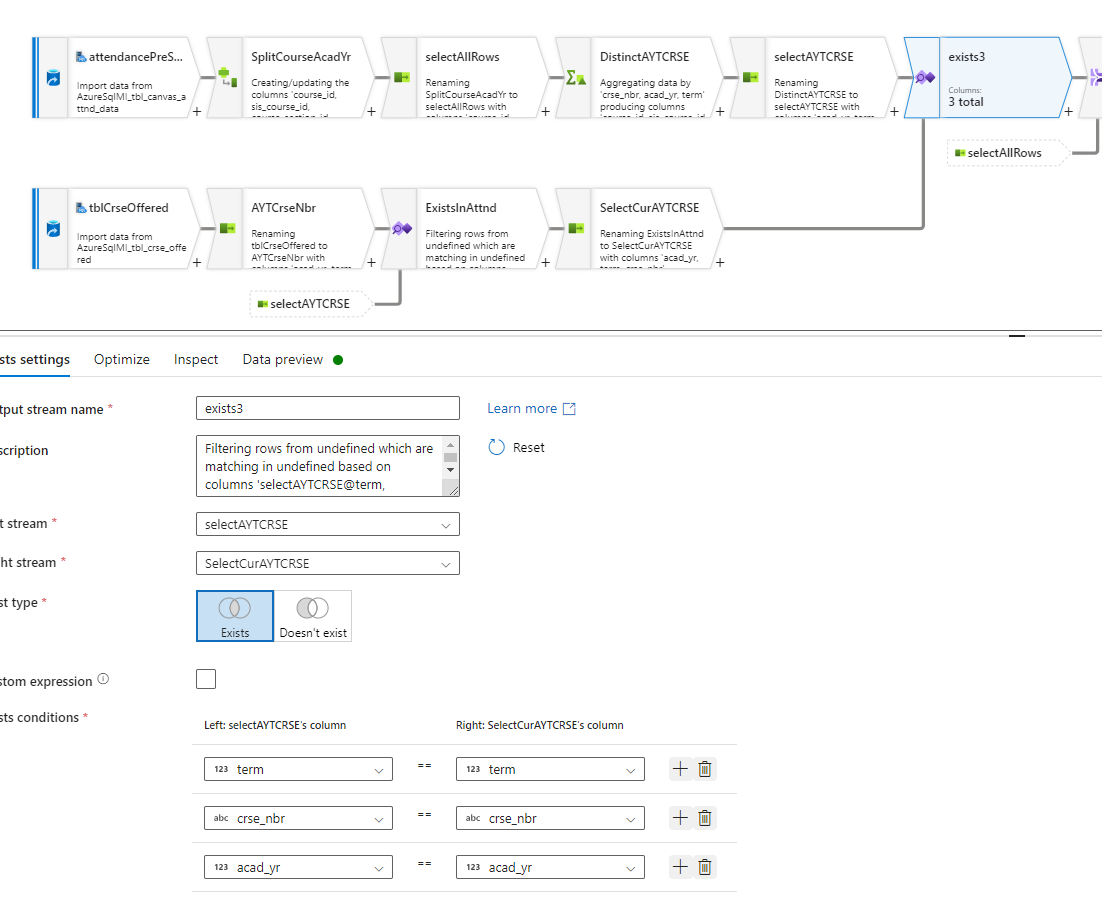Click the Reset button
Screen dimensions: 1102x904
pos(517,447)
